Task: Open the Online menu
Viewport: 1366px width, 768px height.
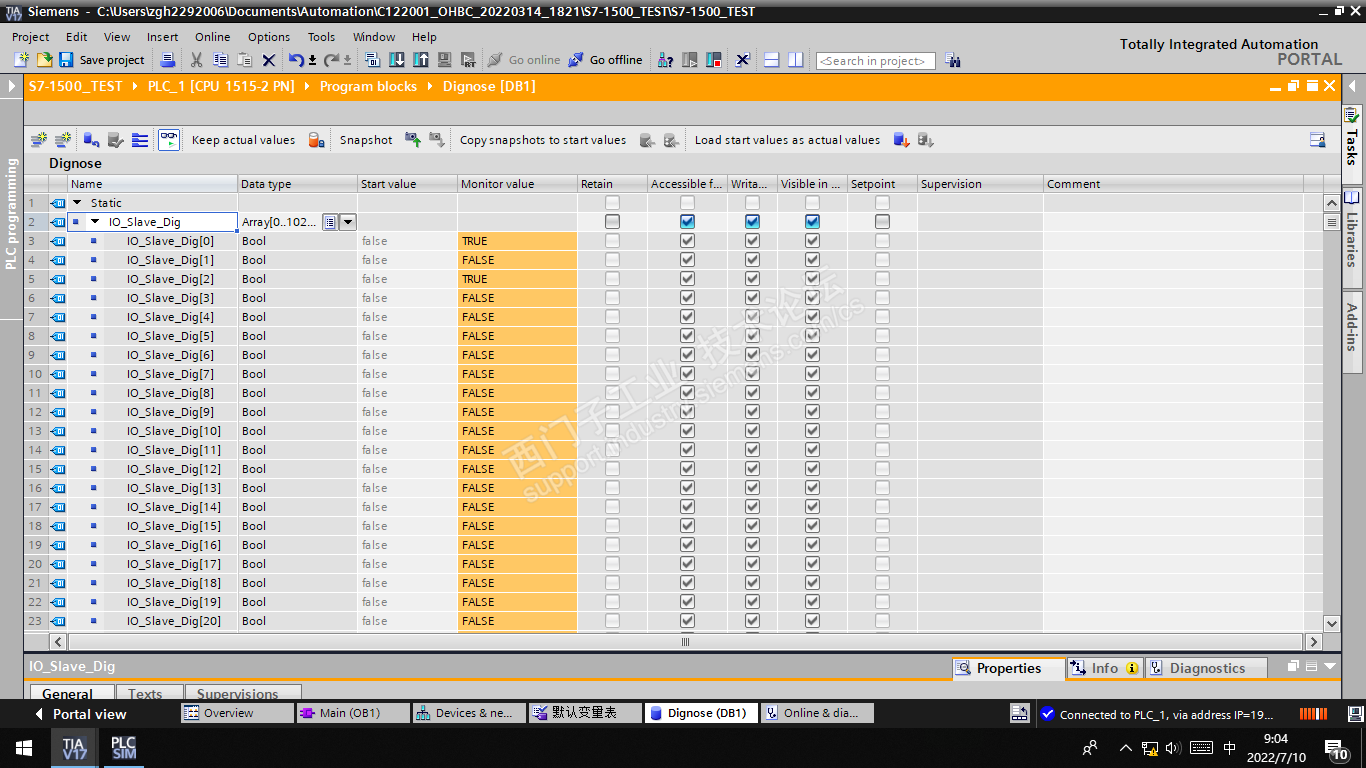Action: [213, 37]
